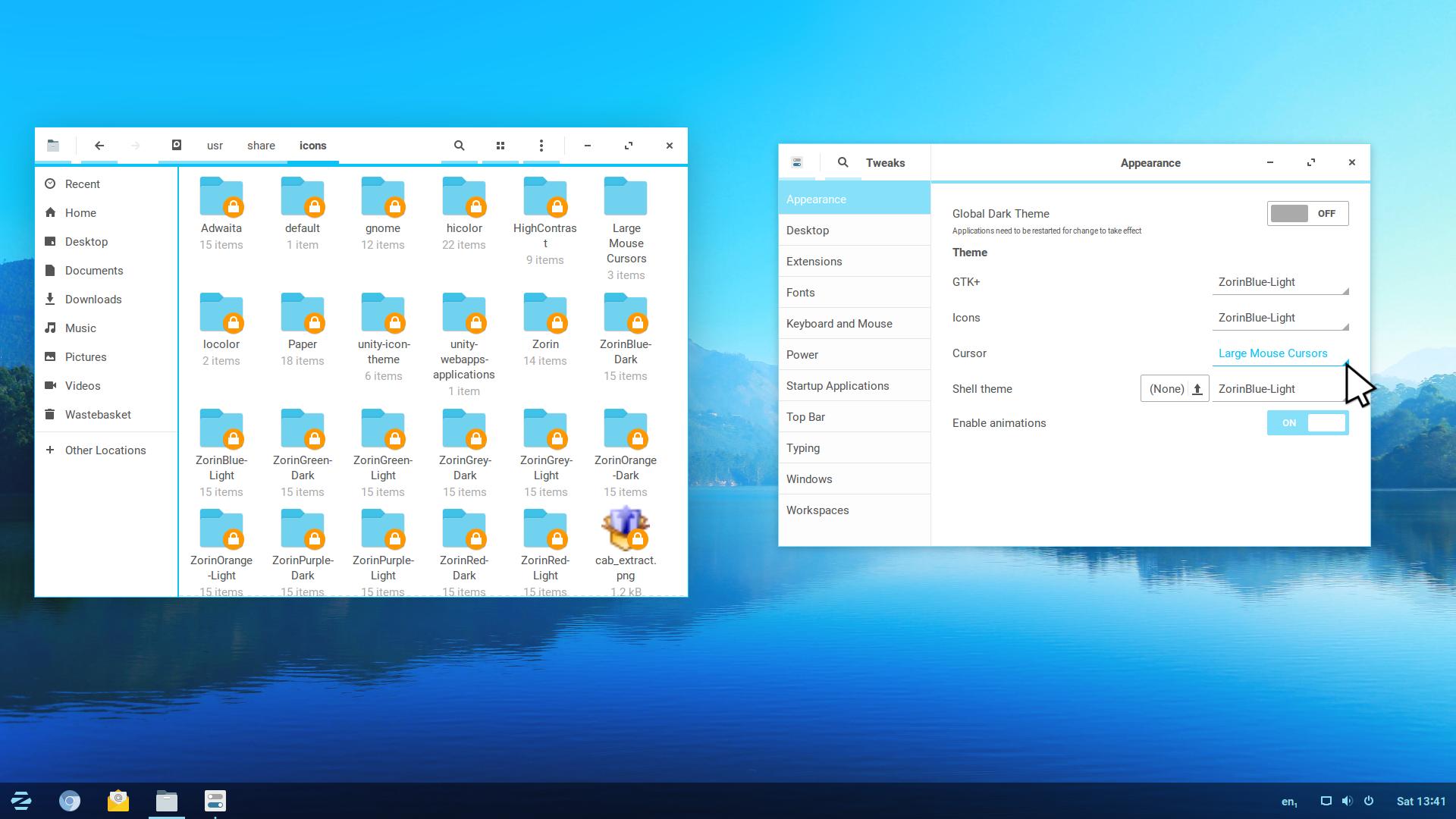Open Wastebasket in file manager sidebar
This screenshot has height=819, width=1456.
(x=106, y=415)
